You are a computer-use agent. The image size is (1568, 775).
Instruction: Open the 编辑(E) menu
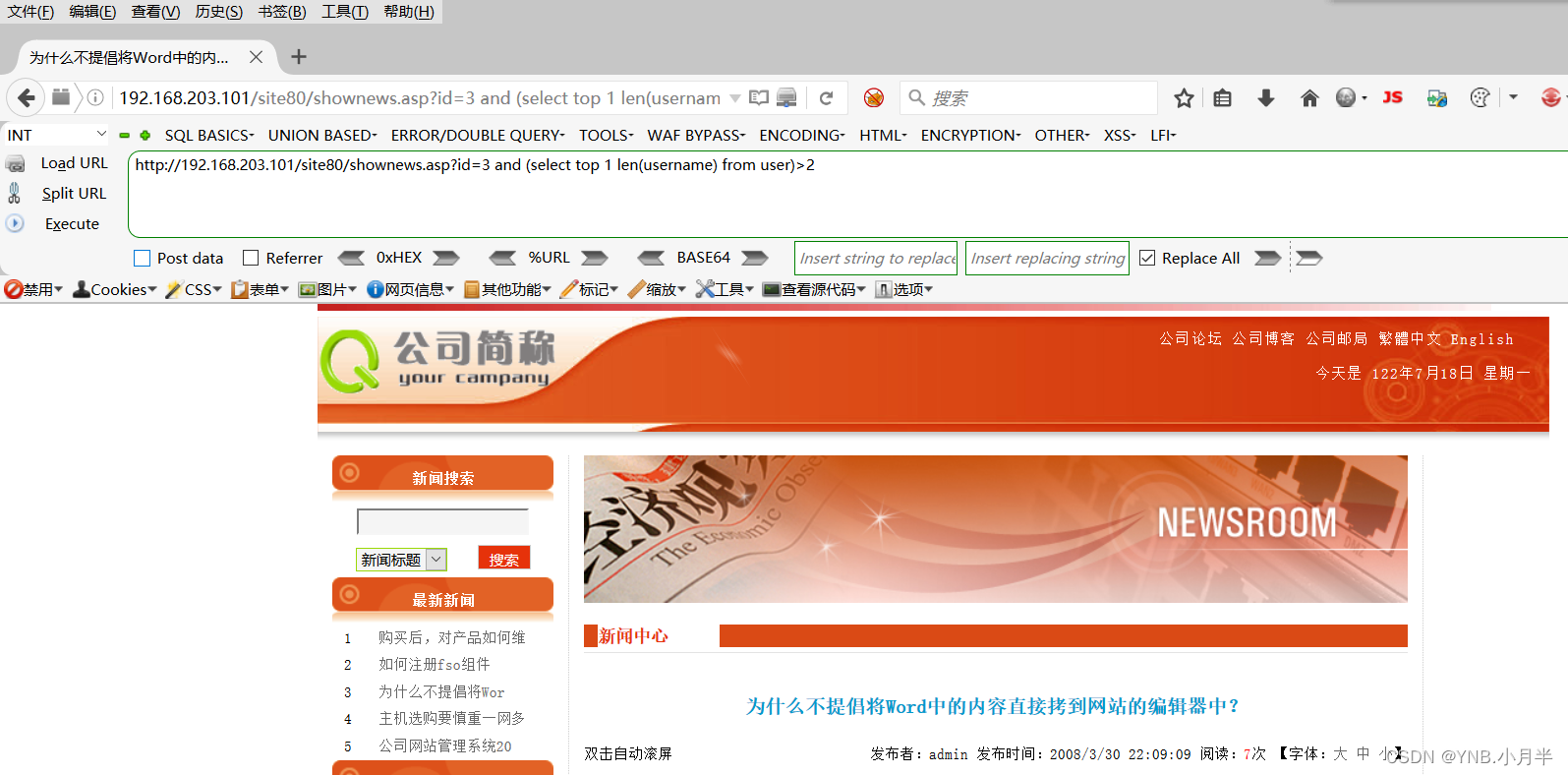point(92,11)
